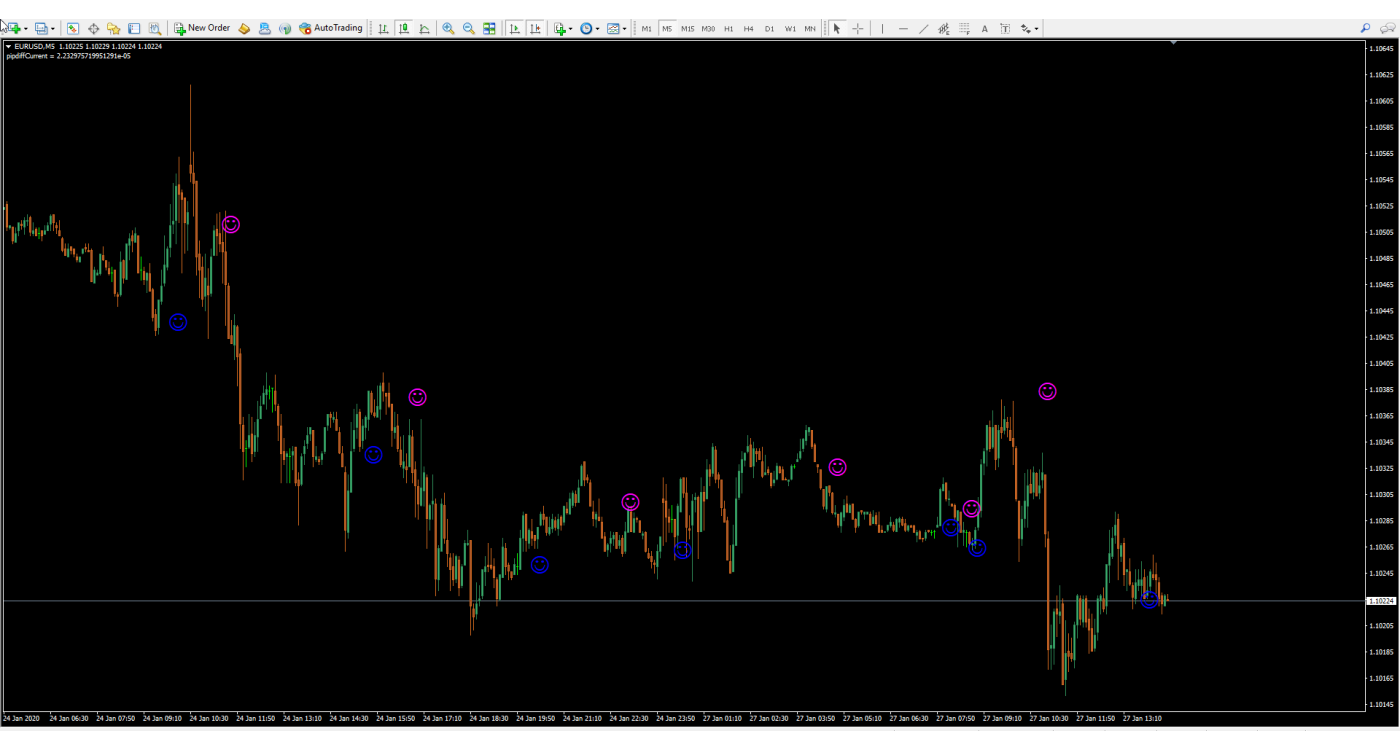The image size is (1400, 750).
Task: Expand the Periodicity clock dropdown
Action: 597,29
